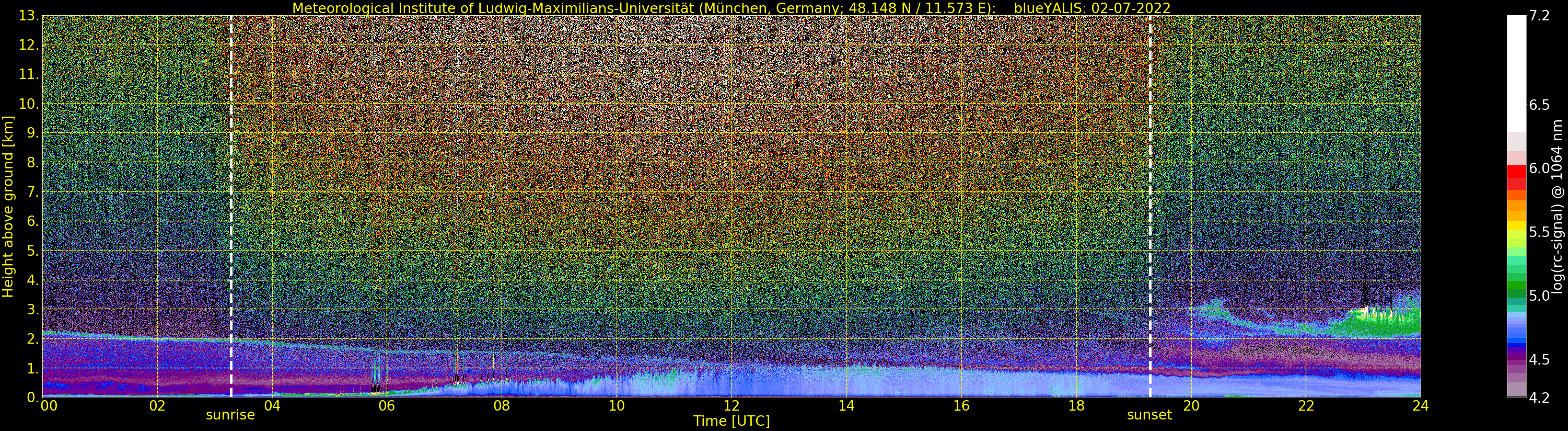The width and height of the screenshot is (1568, 431).
Task: Click the '22' time tick label
Action: 1306,406
